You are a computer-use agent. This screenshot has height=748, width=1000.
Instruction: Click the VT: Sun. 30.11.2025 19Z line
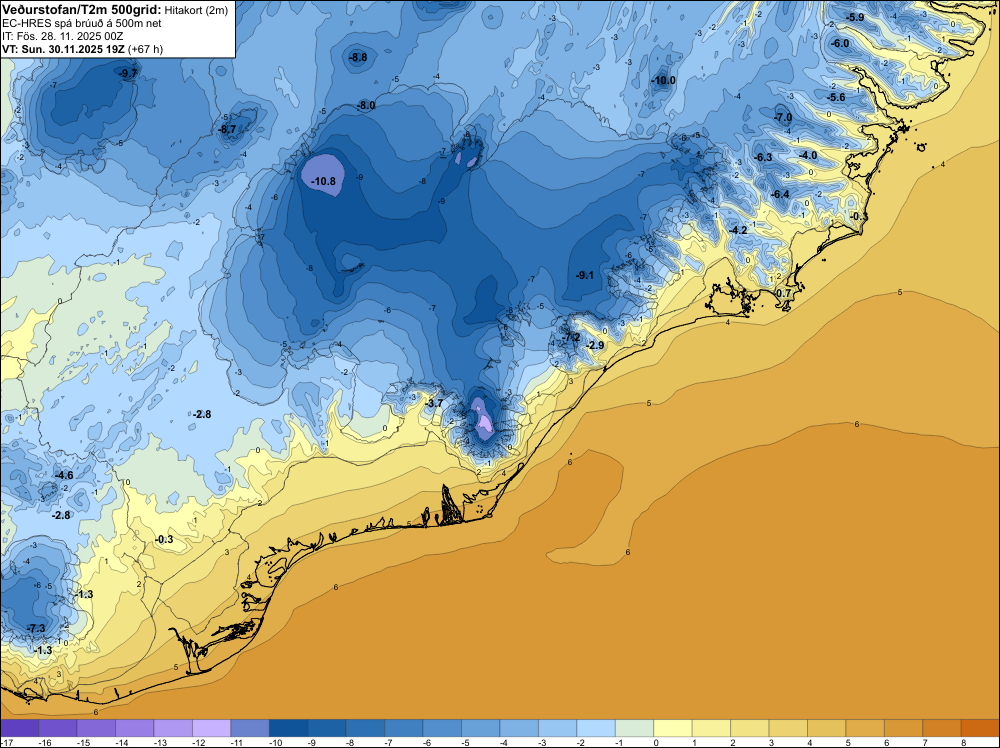(x=82, y=49)
